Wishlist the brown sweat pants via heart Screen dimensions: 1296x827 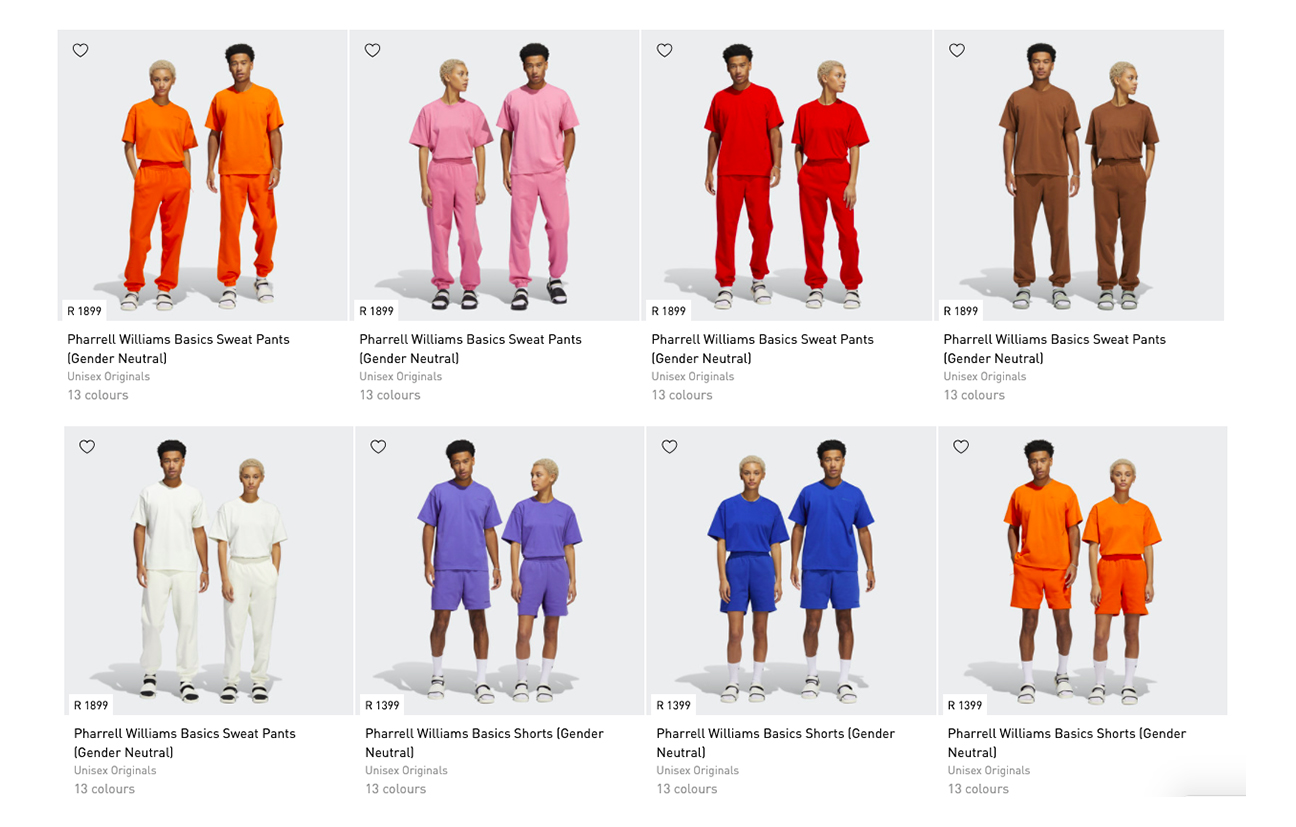click(957, 50)
